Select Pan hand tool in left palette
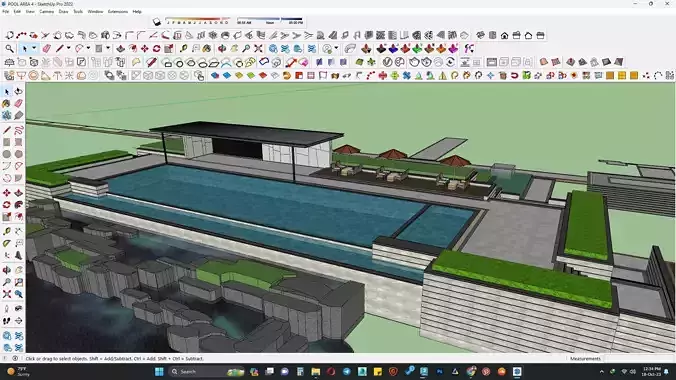Image resolution: width=676 pixels, height=380 pixels. coord(19,270)
